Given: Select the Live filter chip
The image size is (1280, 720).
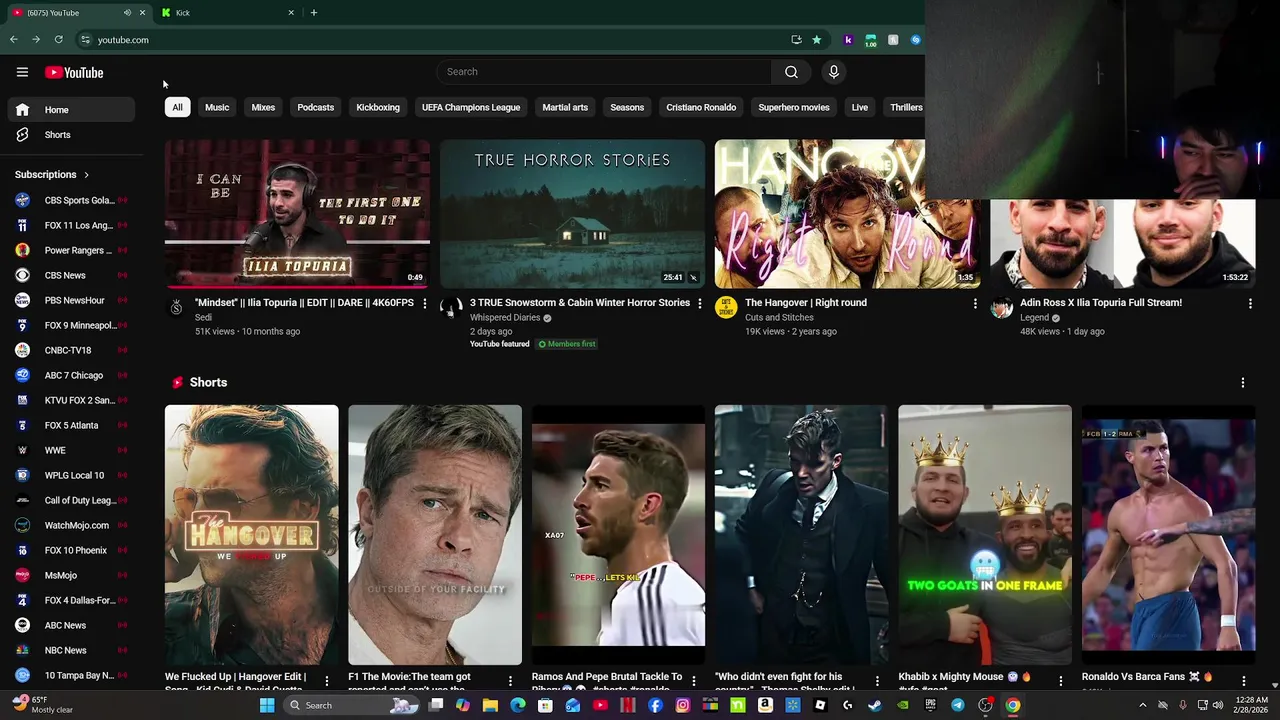Looking at the screenshot, I should click(859, 107).
